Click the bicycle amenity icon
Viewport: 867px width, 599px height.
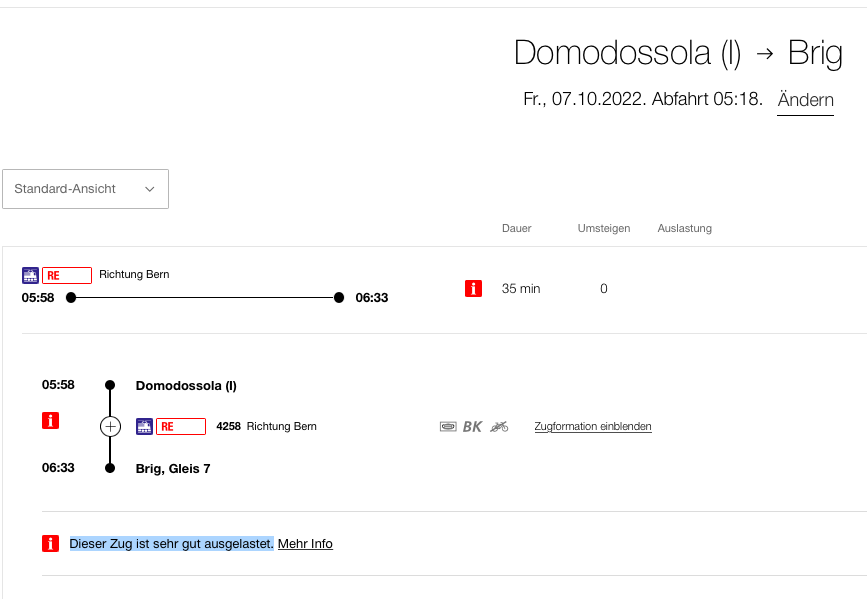(499, 426)
